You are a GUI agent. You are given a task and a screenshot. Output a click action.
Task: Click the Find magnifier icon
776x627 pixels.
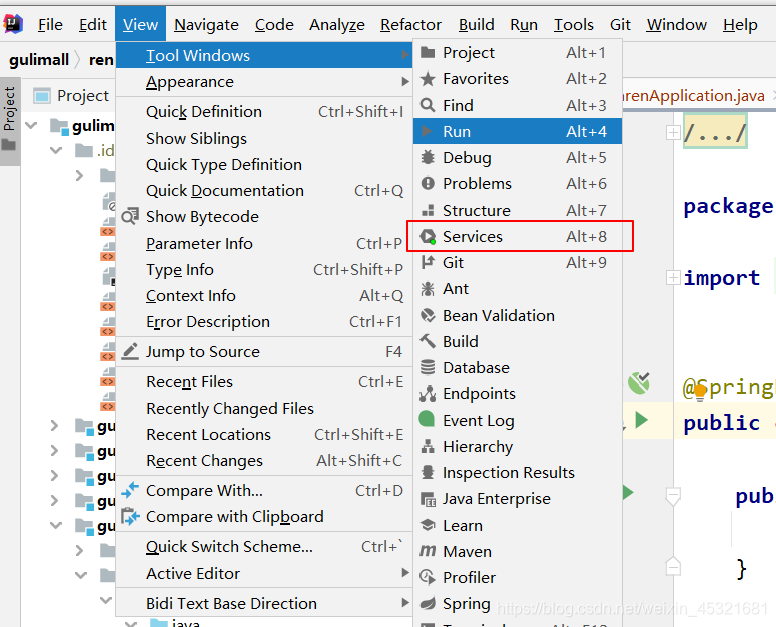[428, 105]
